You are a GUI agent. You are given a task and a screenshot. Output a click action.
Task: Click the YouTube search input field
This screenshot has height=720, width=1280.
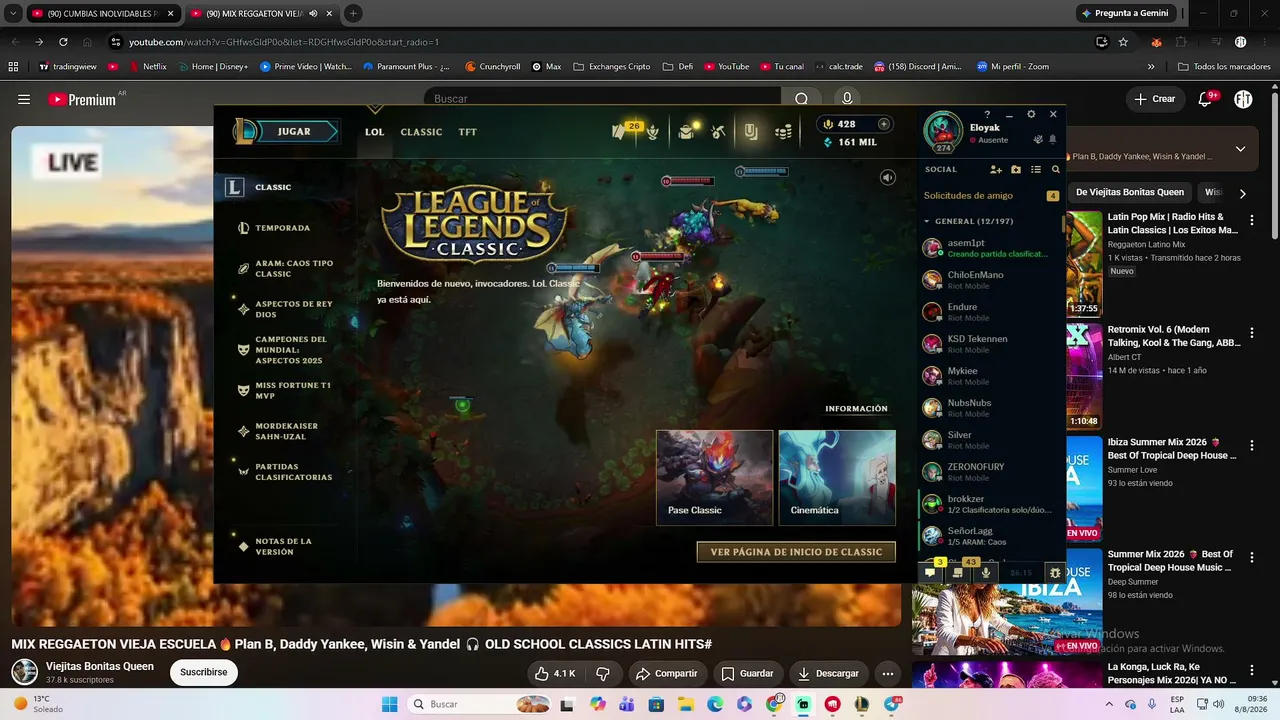(602, 99)
